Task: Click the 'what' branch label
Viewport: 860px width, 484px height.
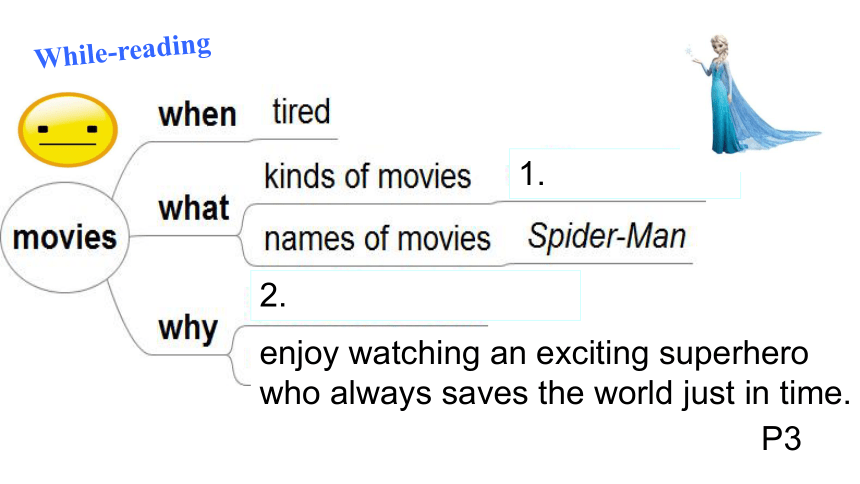Action: [194, 209]
